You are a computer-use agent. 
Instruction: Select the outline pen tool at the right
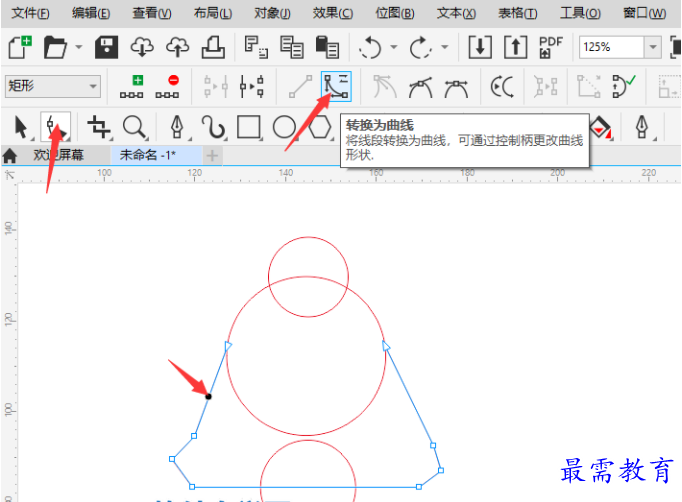click(642, 127)
